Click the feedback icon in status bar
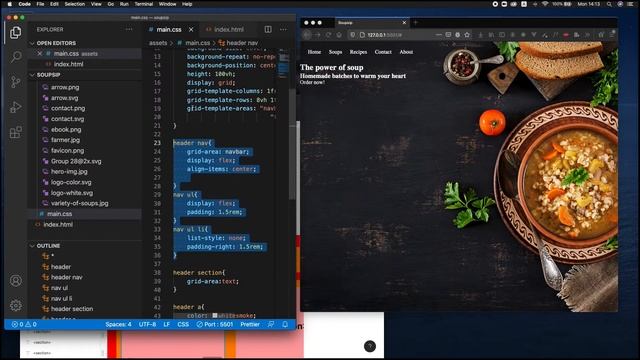Image resolution: width=640 pixels, height=360 pixels. tap(271, 324)
